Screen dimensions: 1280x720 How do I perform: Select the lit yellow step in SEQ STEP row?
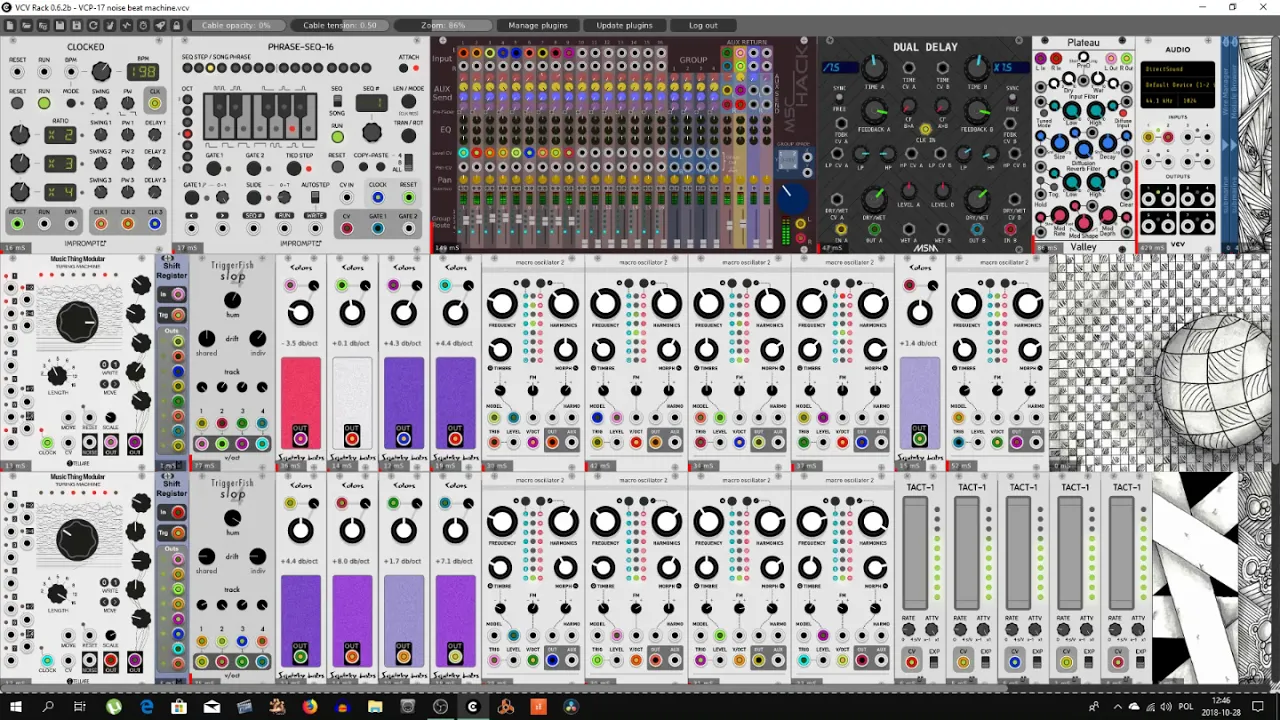click(x=210, y=68)
